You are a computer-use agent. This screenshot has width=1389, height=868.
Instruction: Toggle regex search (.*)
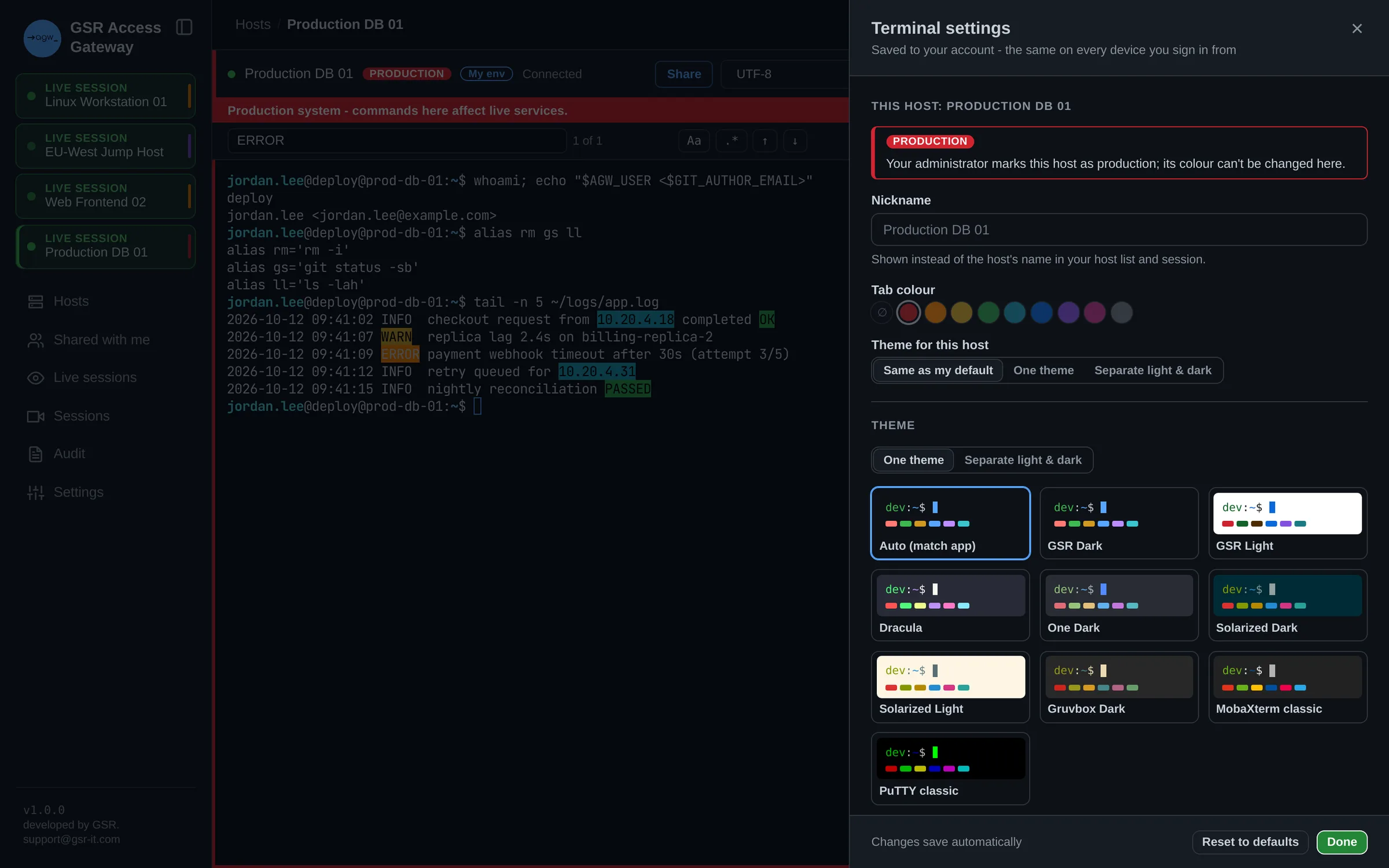pos(732,141)
